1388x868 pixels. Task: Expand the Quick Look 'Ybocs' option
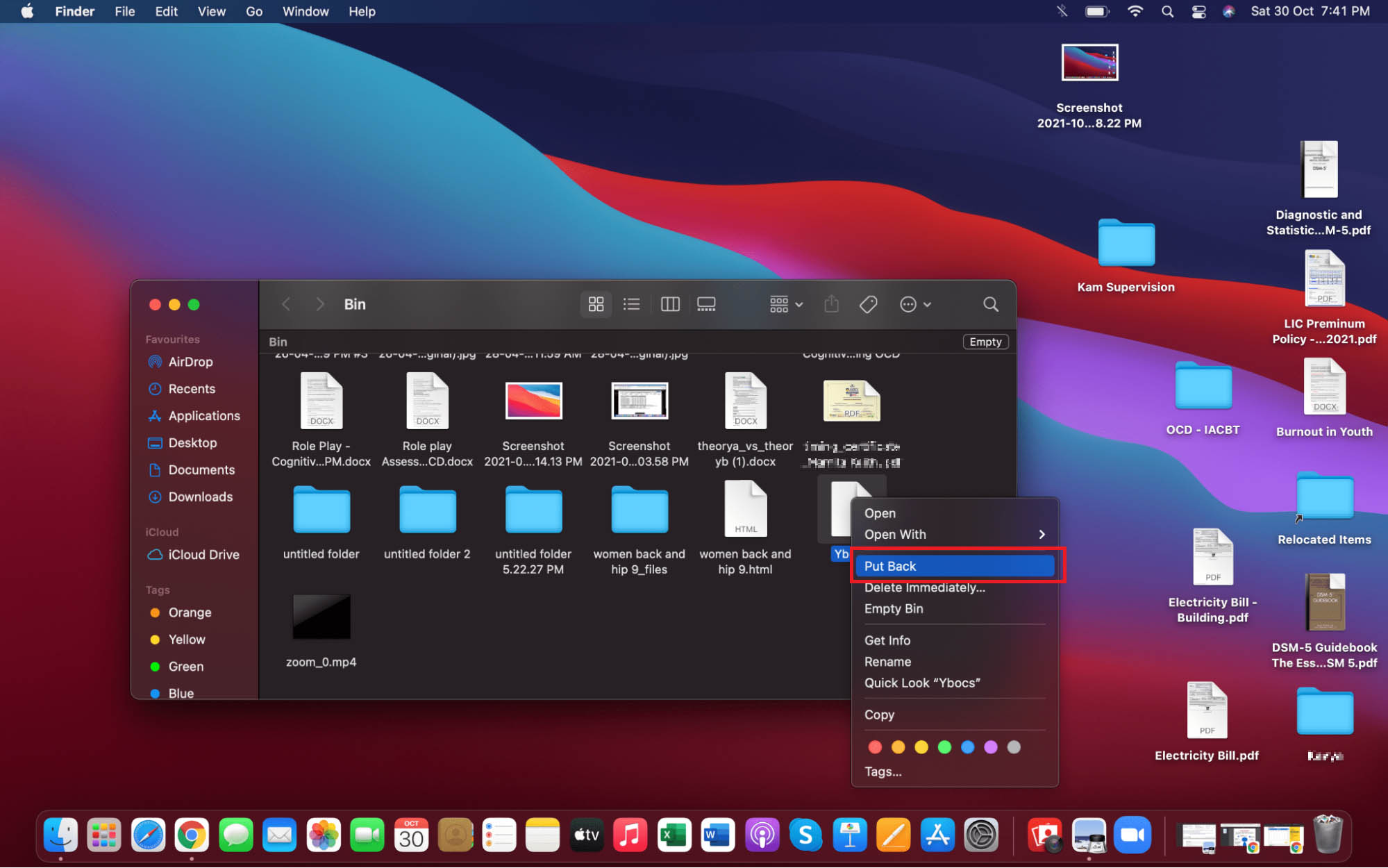pyautogui.click(x=921, y=682)
